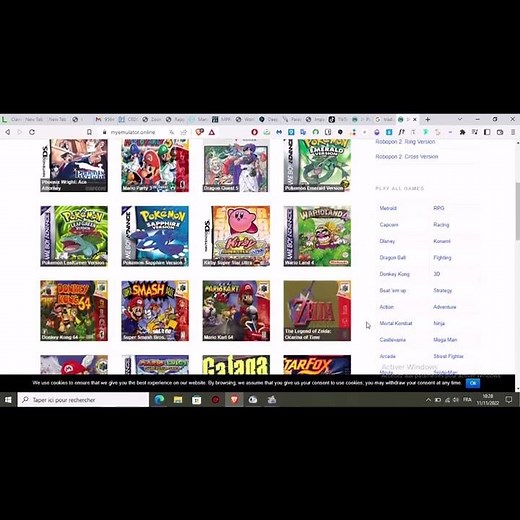Switch to the first 'Clam' tab
The image size is (520, 520).
coord(12,119)
